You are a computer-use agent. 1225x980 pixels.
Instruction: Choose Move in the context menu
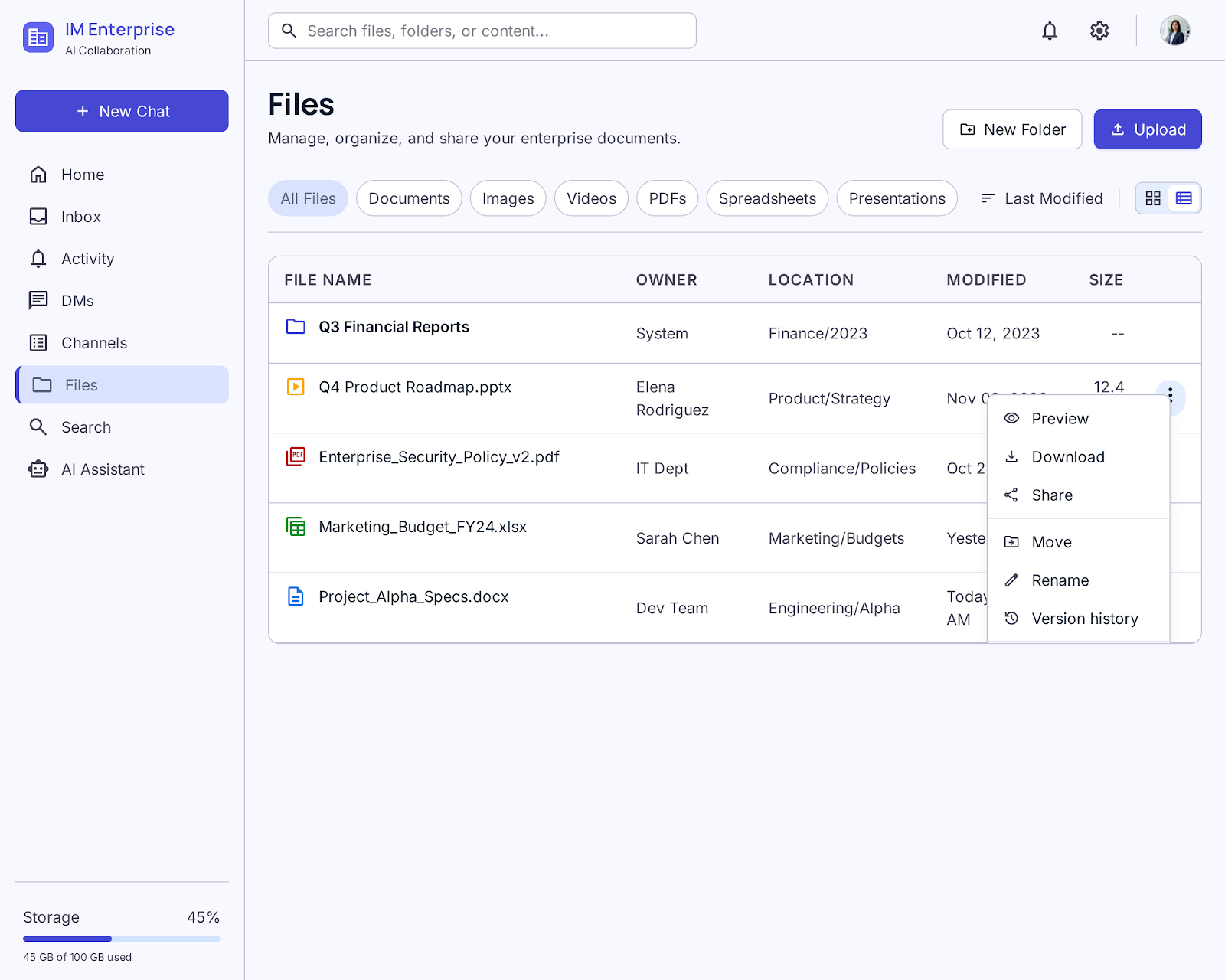pos(1078,542)
